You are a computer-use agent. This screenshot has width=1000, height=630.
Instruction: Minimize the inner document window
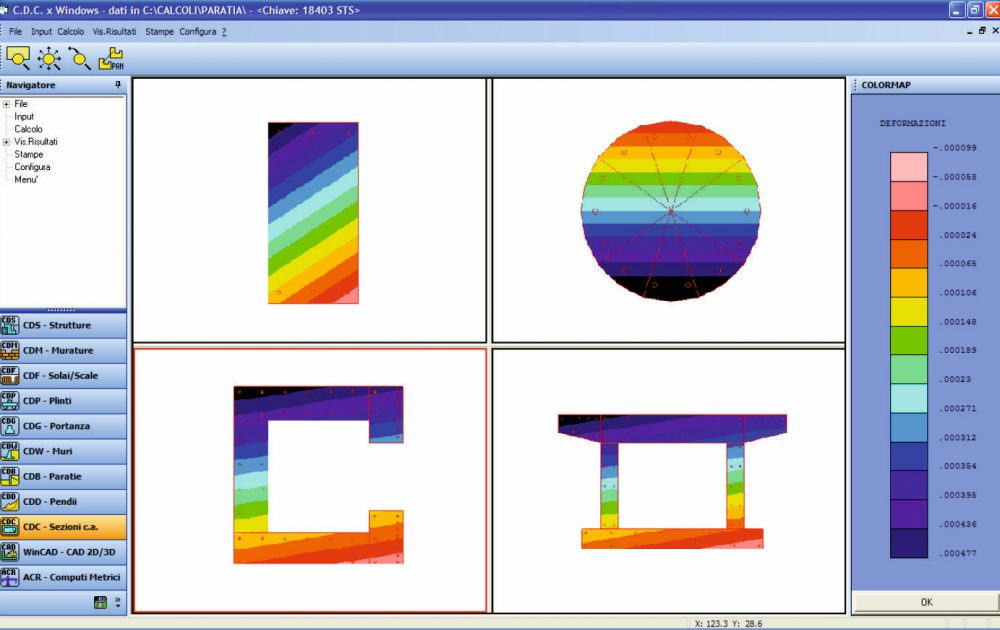pos(970,31)
